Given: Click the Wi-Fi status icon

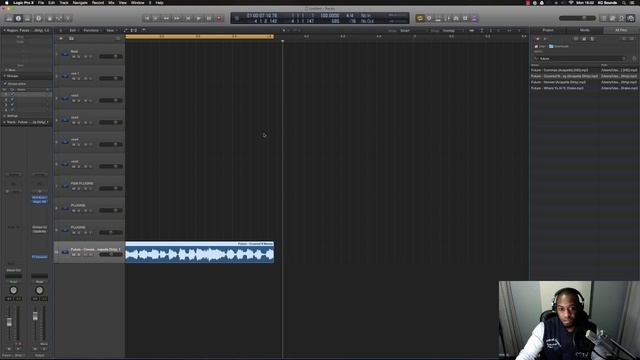Looking at the screenshot, I should [x=571, y=2].
